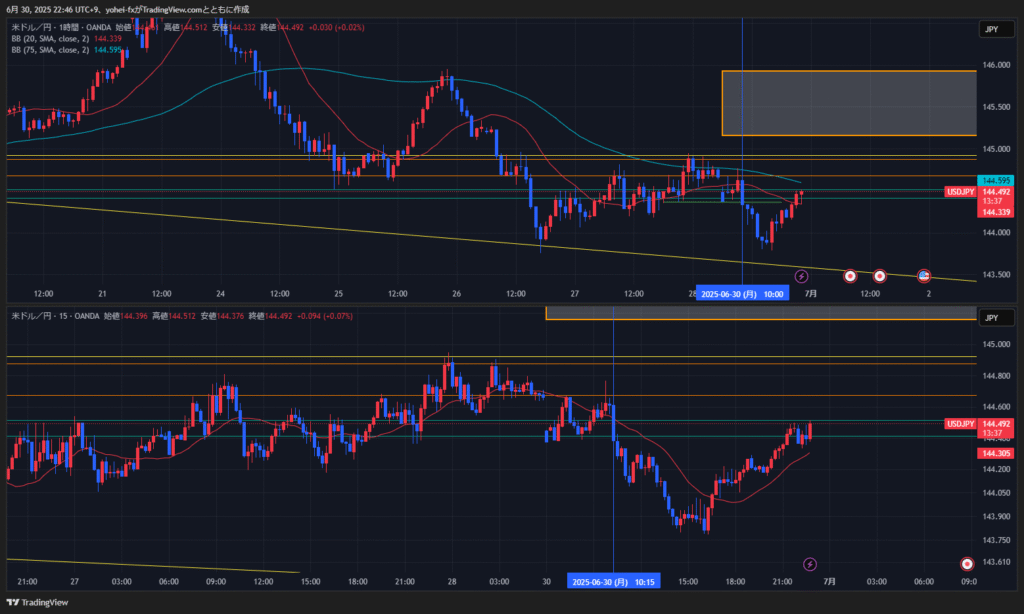Open the Japan flag event icon in 15-minute chart

[967, 564]
